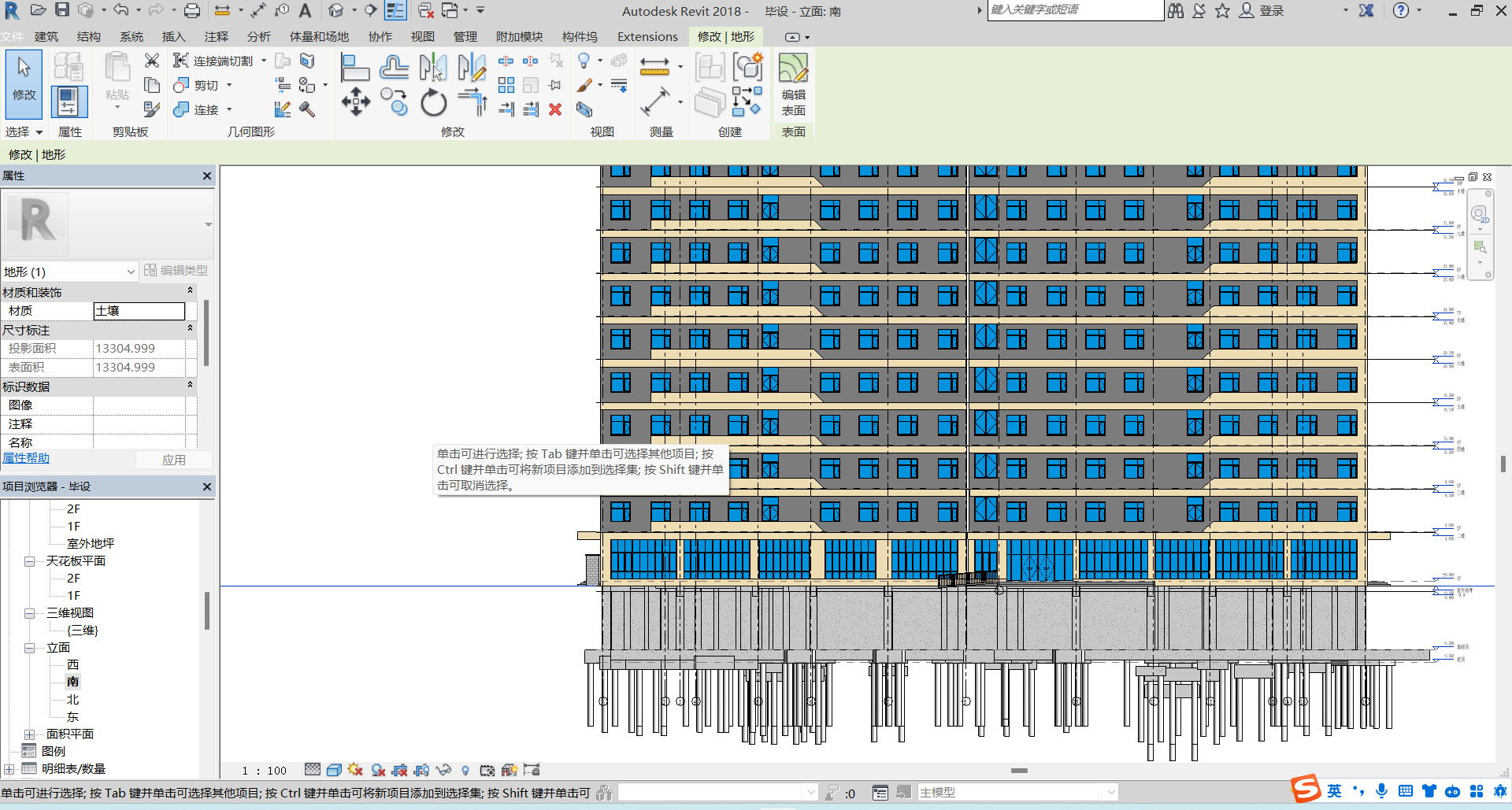The image size is (1512, 810).
Task: Open the Extensions ribbon tab
Action: (x=647, y=36)
